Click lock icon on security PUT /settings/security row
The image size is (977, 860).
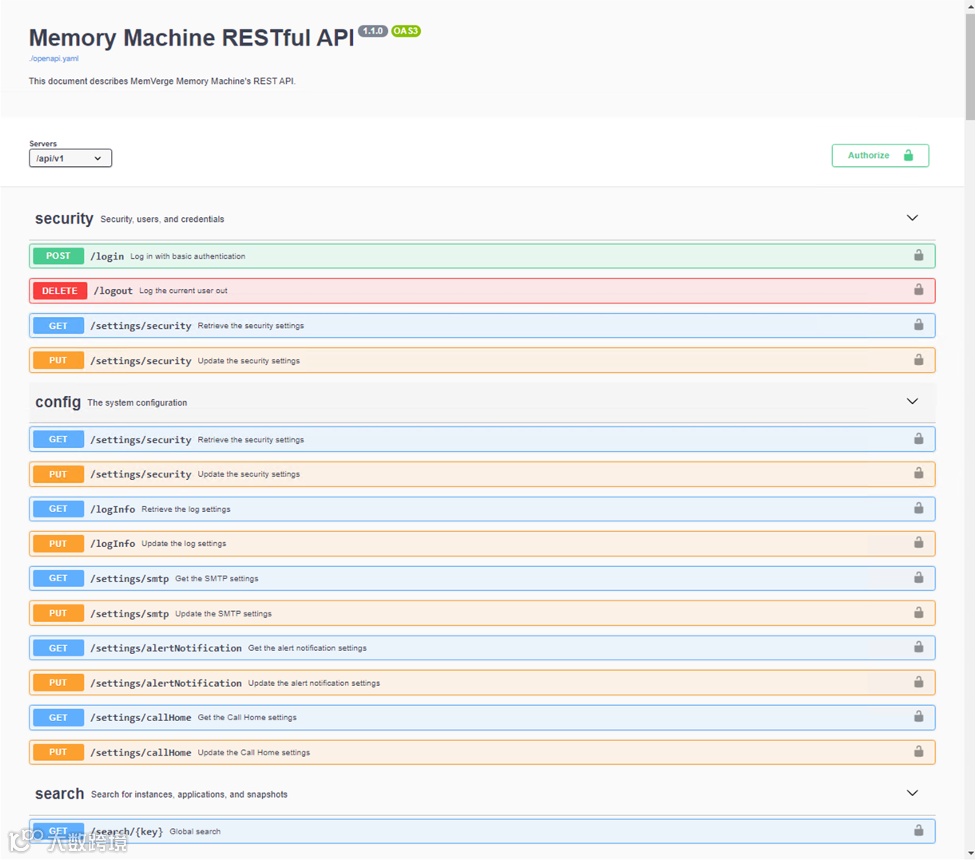click(918, 360)
